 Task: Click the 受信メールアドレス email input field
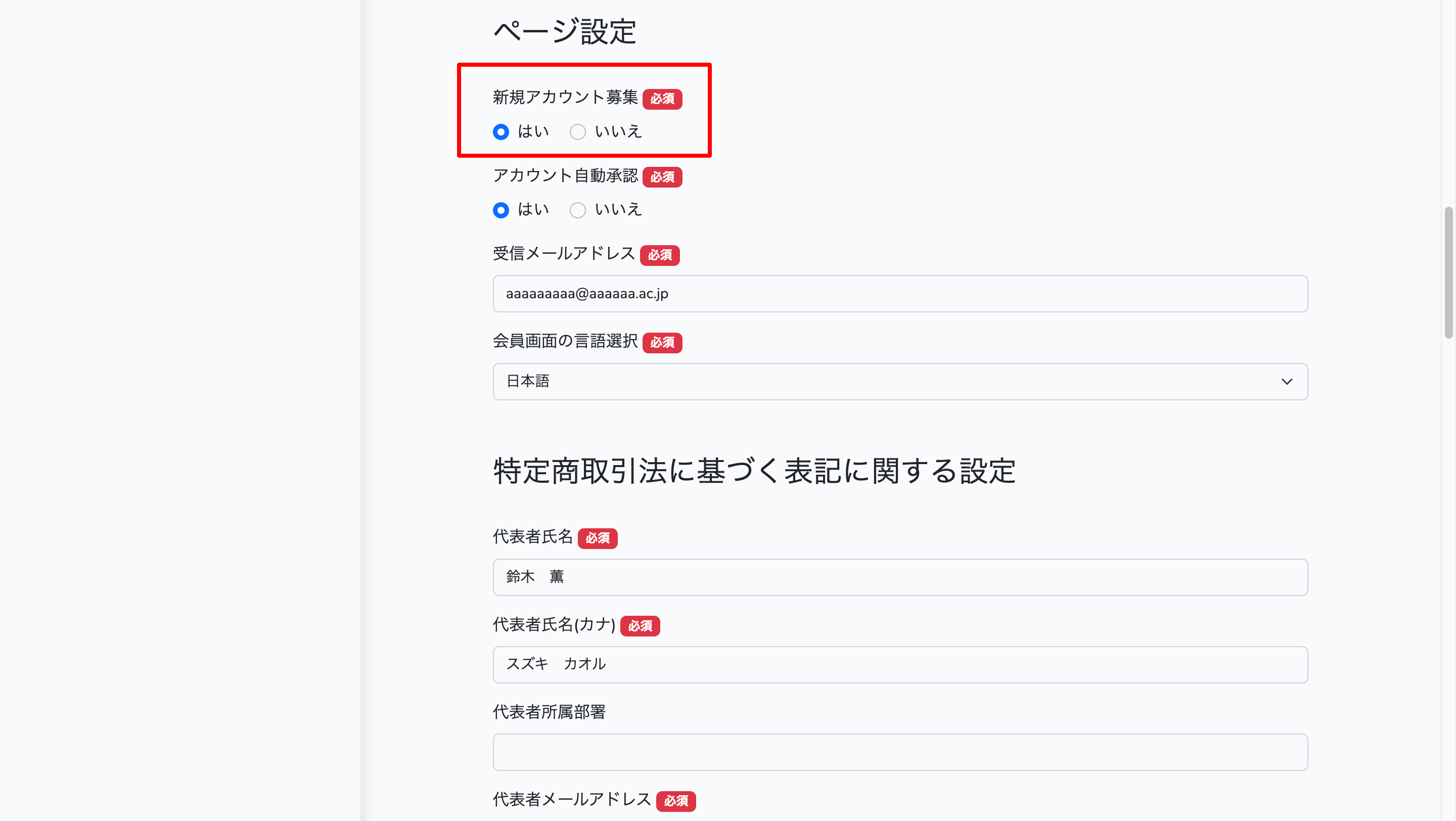coord(900,294)
